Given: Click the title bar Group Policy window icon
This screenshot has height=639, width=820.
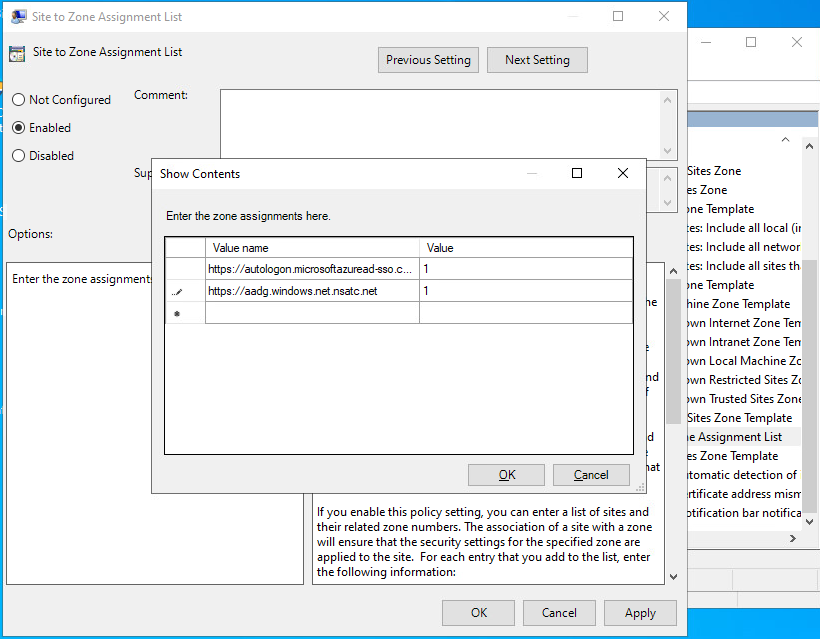Looking at the screenshot, I should 18,17.
